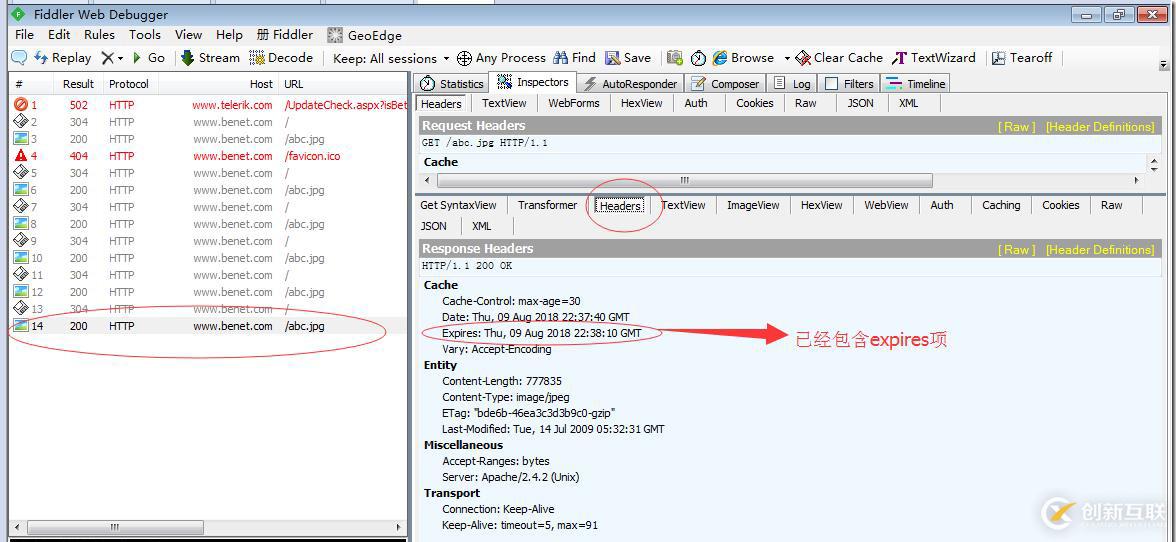This screenshot has height=542, width=1176.
Task: Click Response Headers [Header Definitions] link
Action: 1100,250
